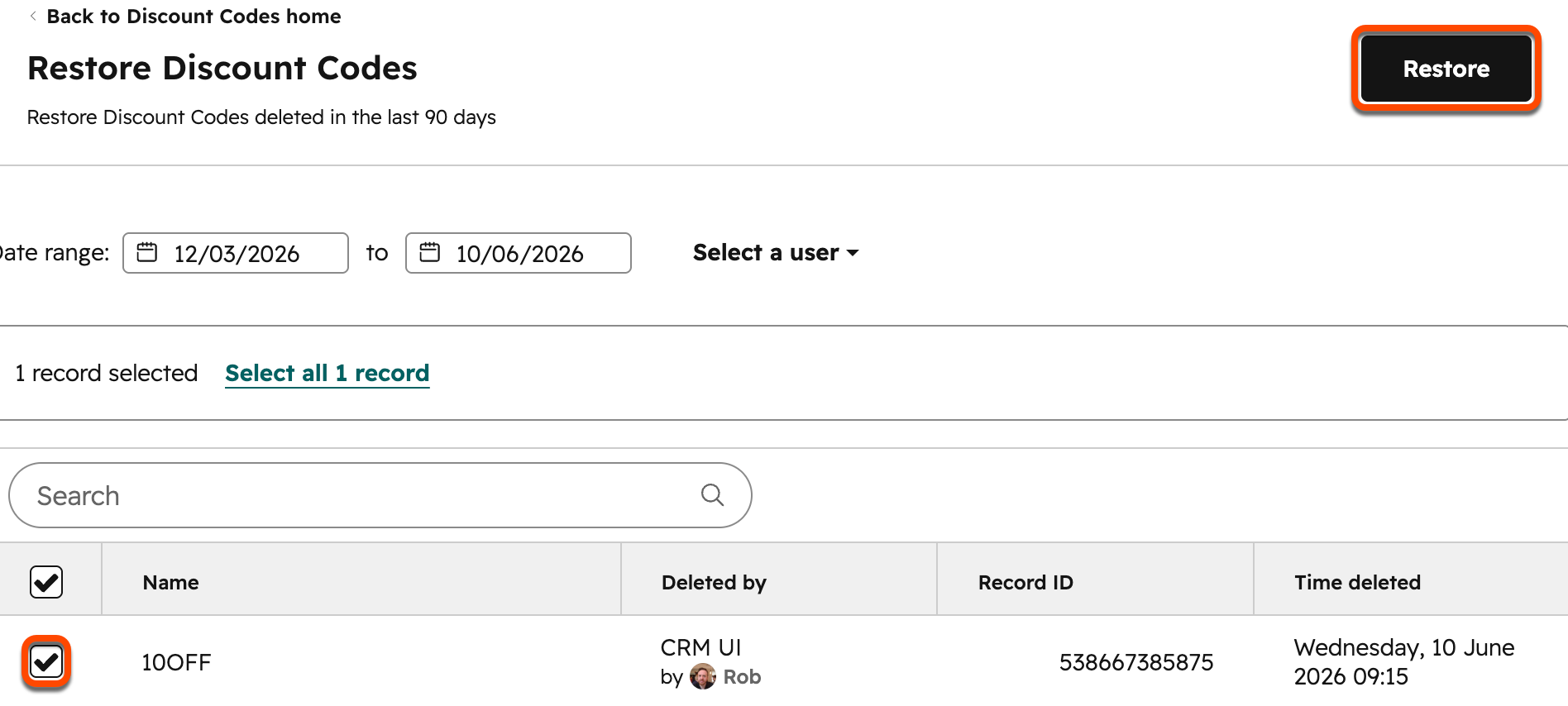Viewport: 1568px width, 706px height.
Task: Click Rob's avatar picture
Action: [x=703, y=676]
